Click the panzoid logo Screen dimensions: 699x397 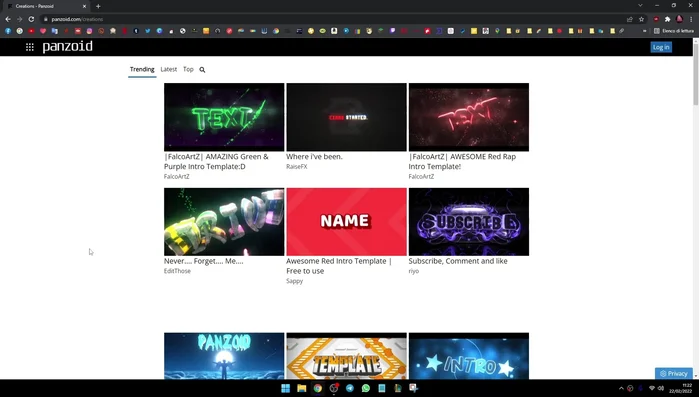point(68,46)
